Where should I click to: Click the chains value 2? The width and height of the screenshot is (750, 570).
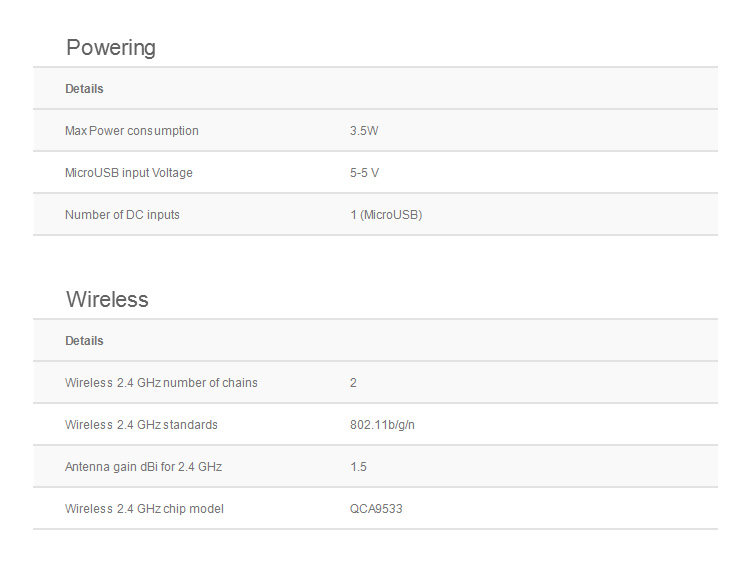coord(353,383)
